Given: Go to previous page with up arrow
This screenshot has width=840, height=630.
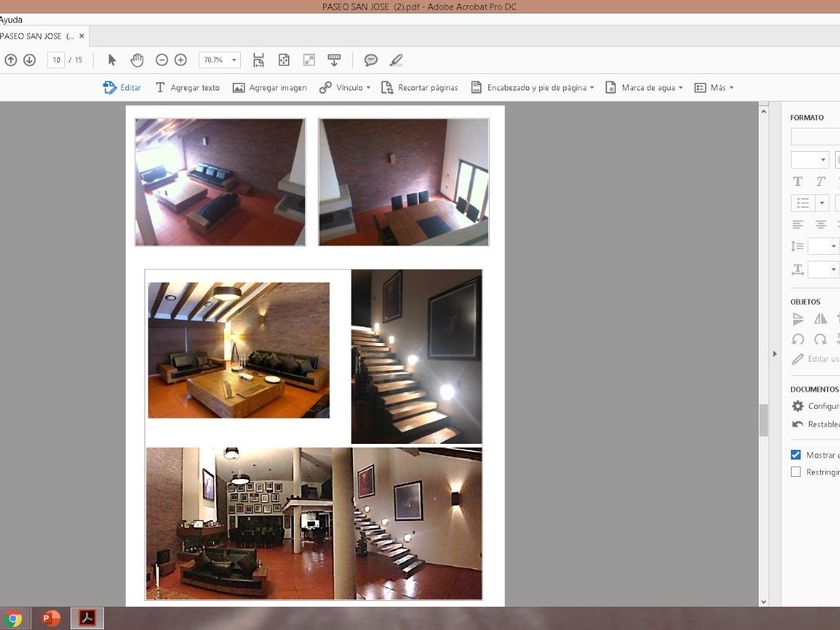Looking at the screenshot, I should pos(11,60).
